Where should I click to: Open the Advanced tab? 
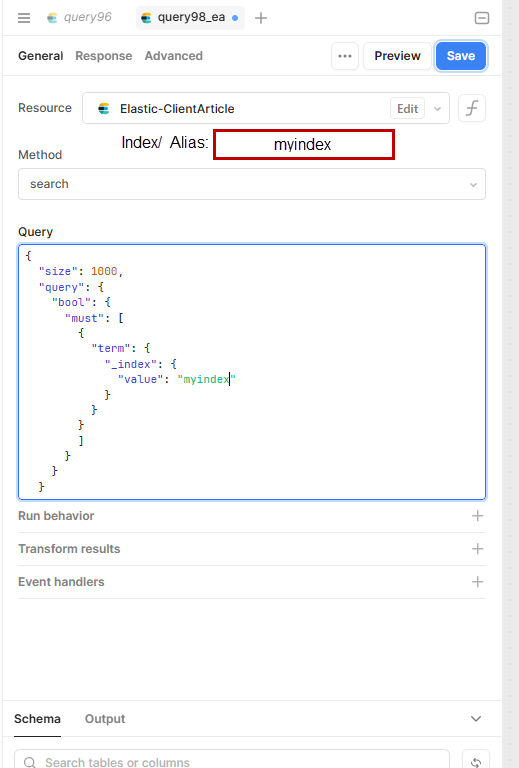[173, 56]
